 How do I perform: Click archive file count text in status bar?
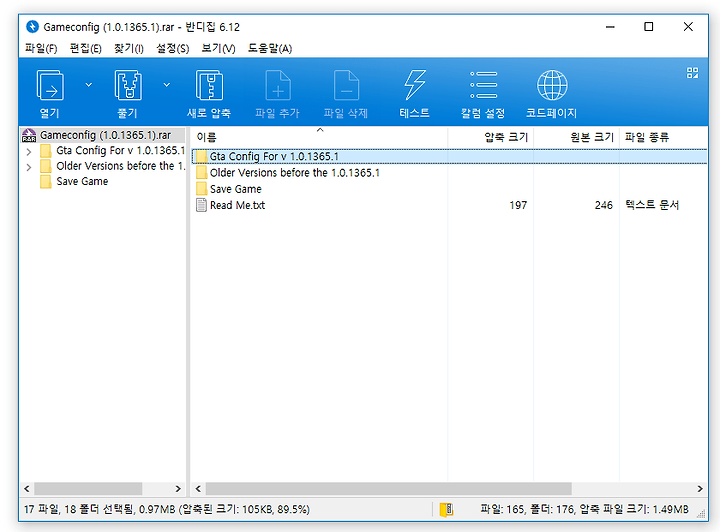tap(584, 510)
